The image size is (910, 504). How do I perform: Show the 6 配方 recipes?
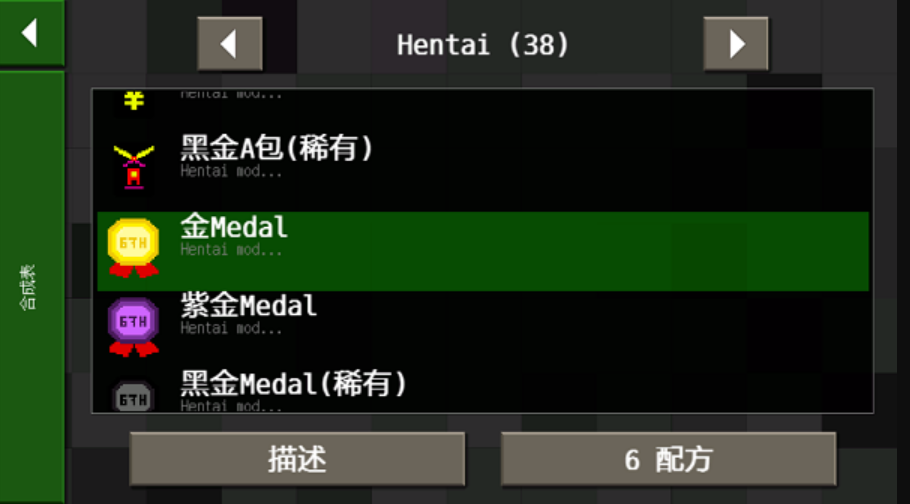click(669, 459)
